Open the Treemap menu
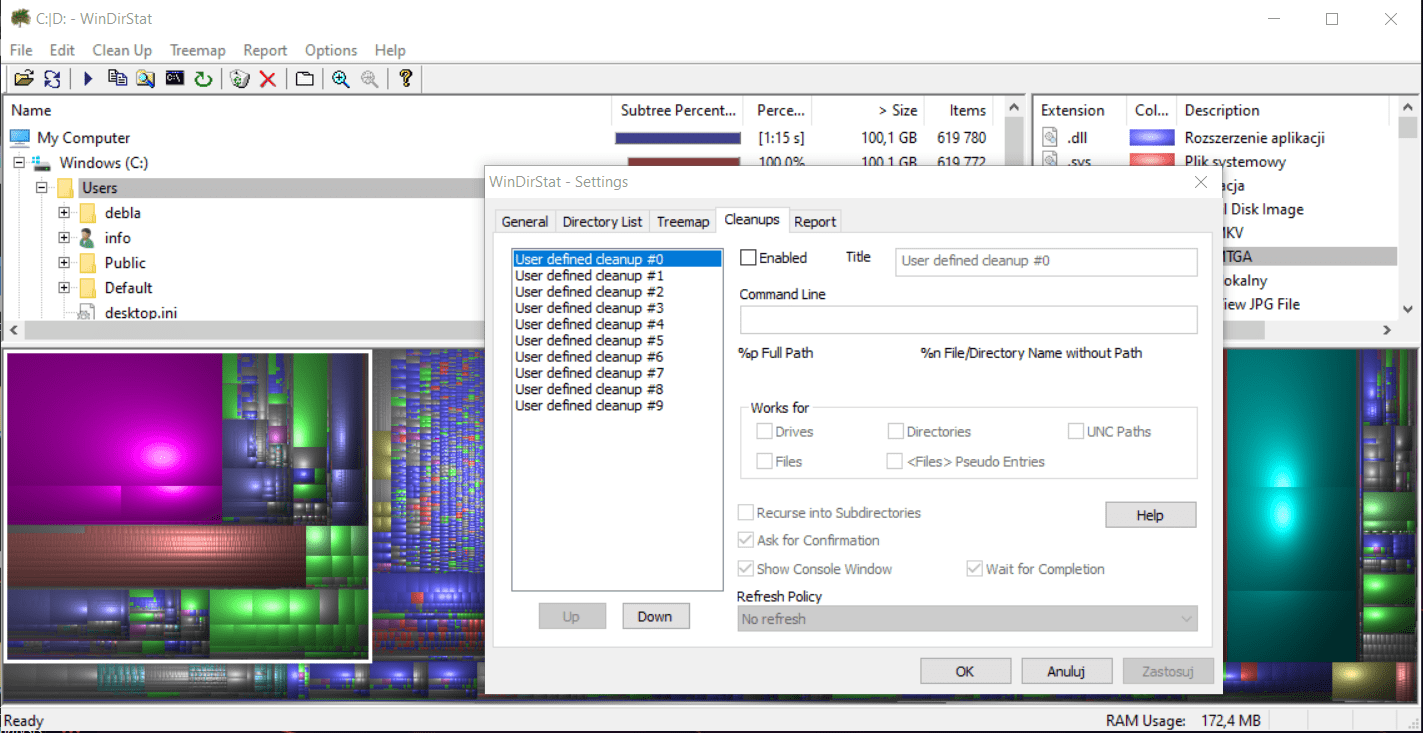Screen dimensions: 1423x733 point(198,50)
